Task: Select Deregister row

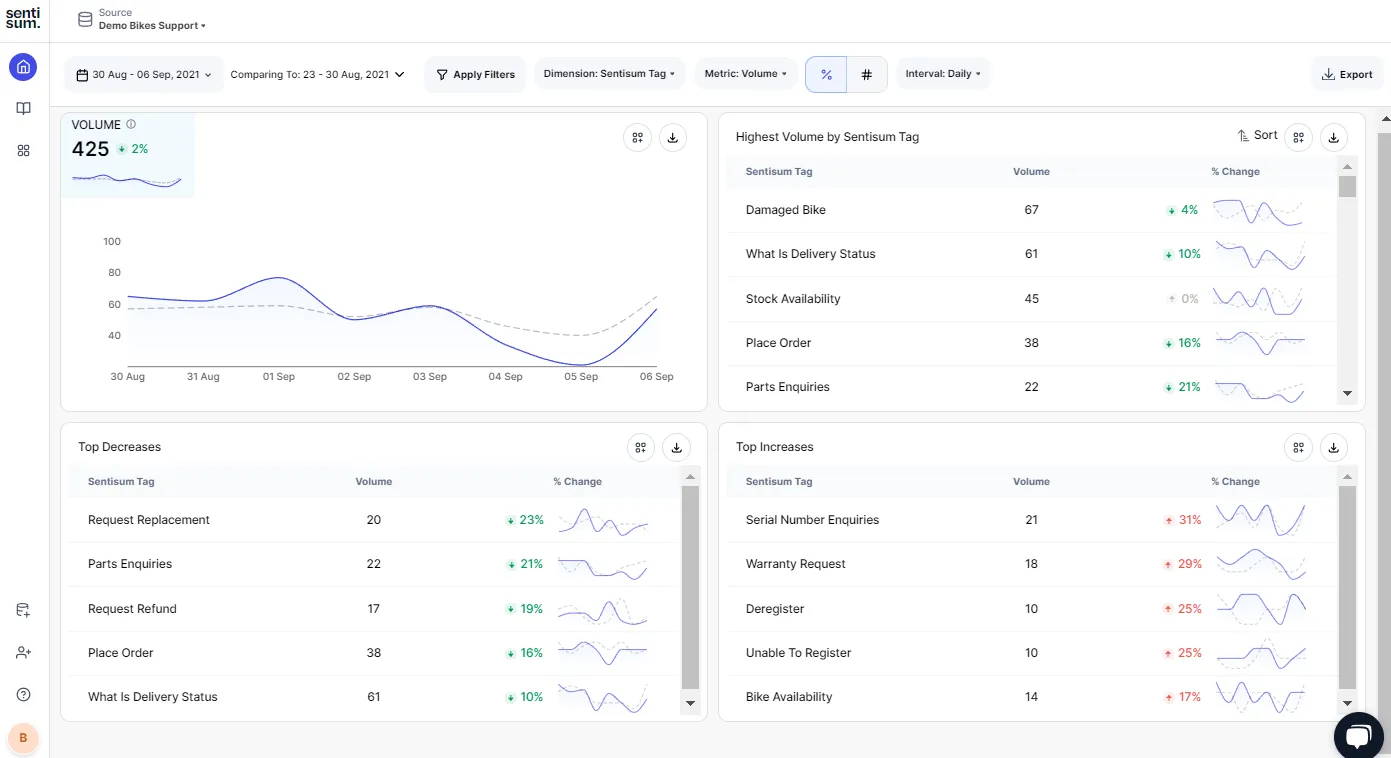Action: [1032, 609]
